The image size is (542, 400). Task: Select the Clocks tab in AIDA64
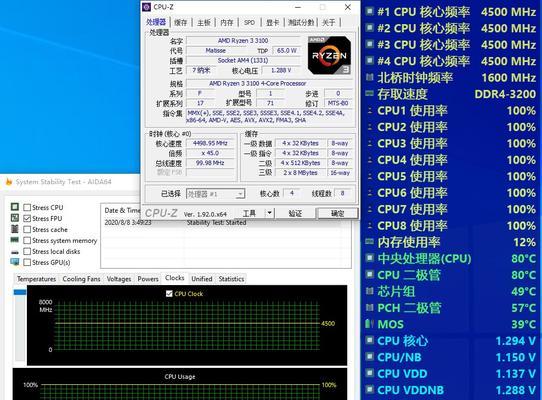pos(175,278)
